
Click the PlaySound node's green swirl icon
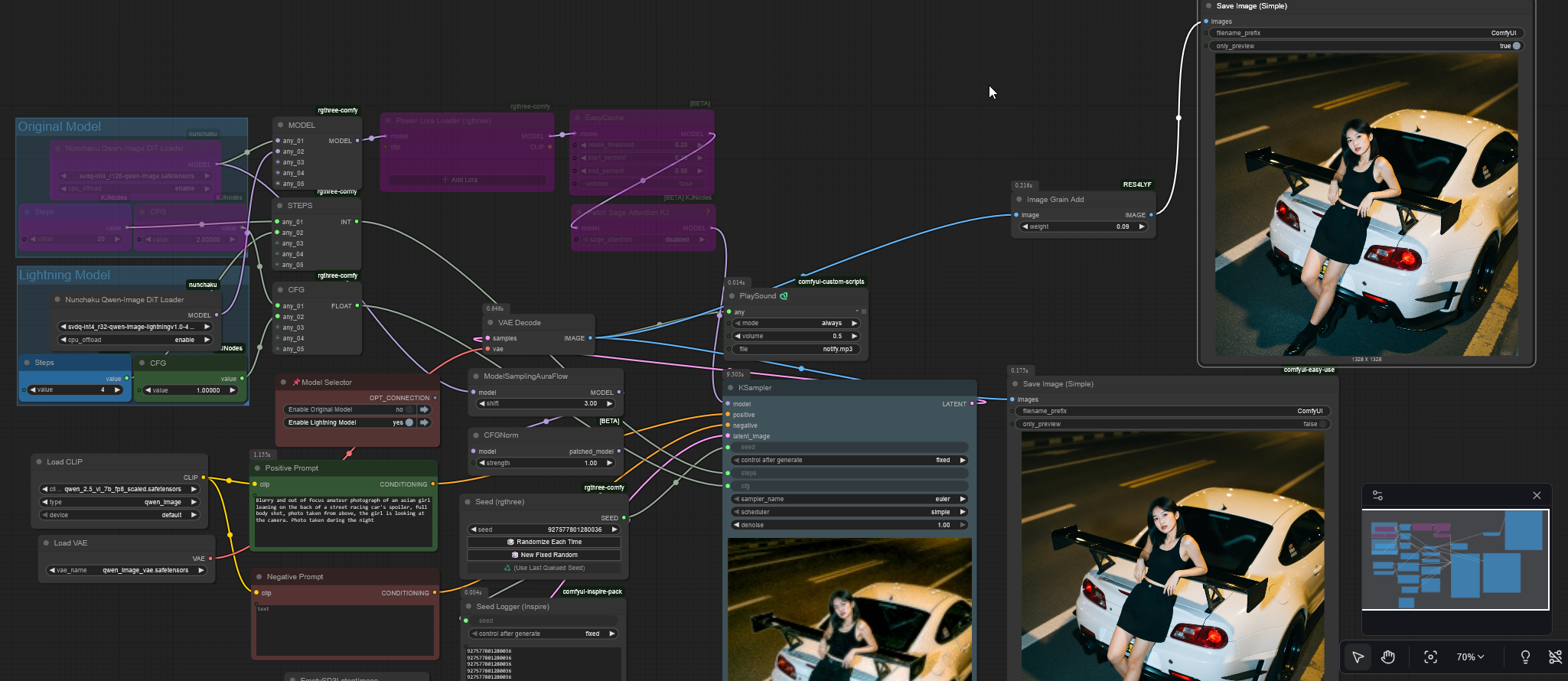click(784, 296)
